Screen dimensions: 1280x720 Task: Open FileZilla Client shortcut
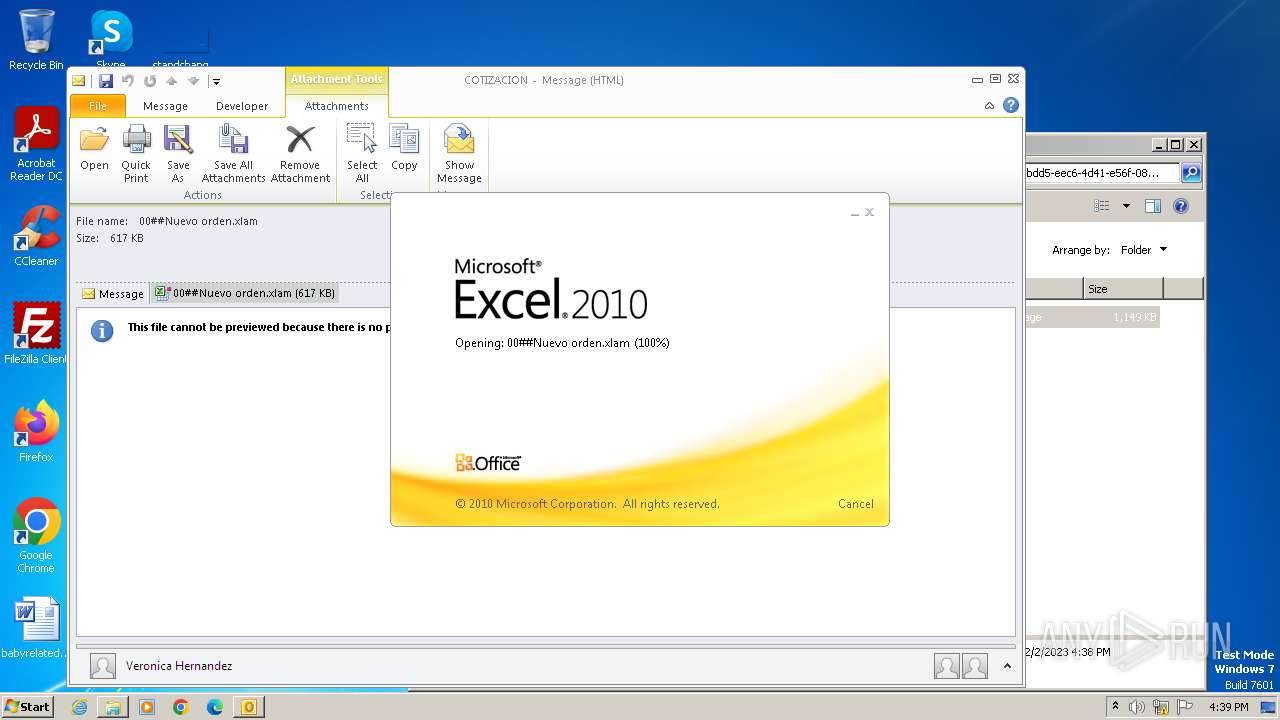36,334
